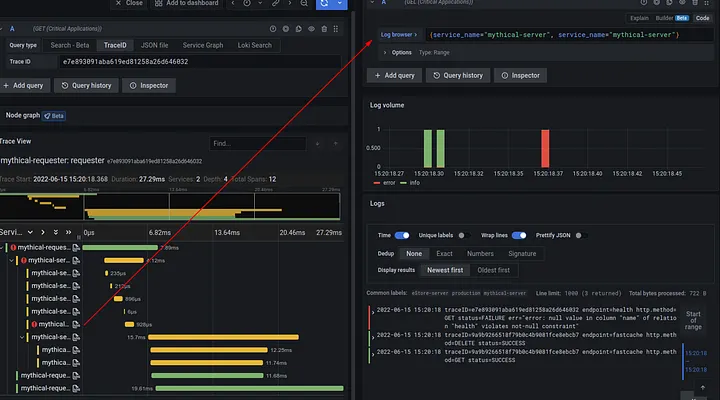Expand one span level with the down chevron by Service header
720x400 pixels.
point(30,232)
